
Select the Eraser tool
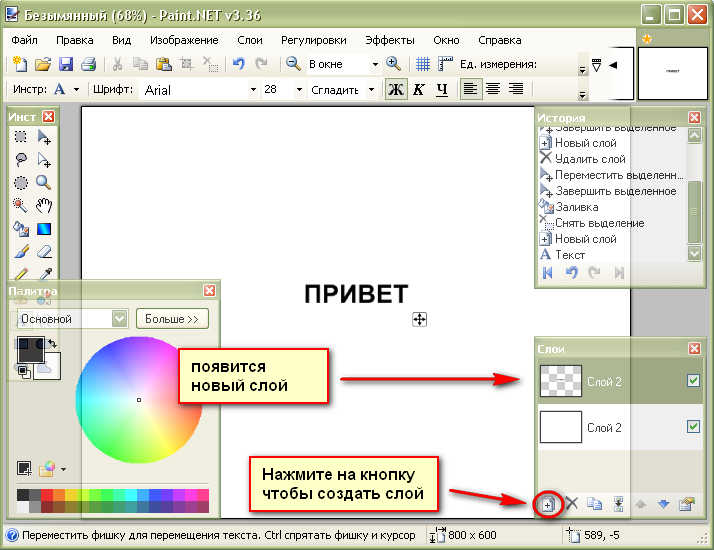click(x=44, y=251)
